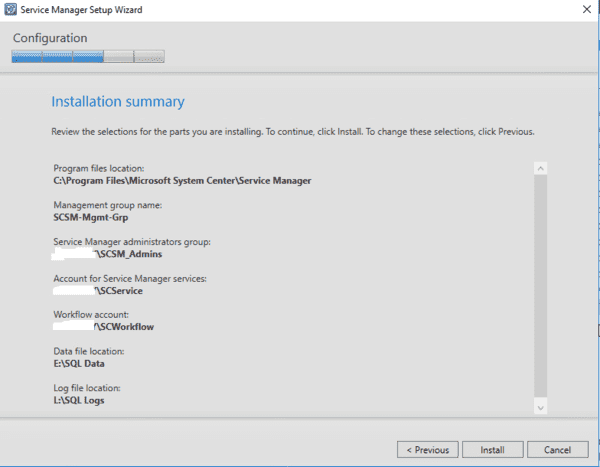This screenshot has height=467, width=600.
Task: Click the Data file location label
Action: coord(89,351)
